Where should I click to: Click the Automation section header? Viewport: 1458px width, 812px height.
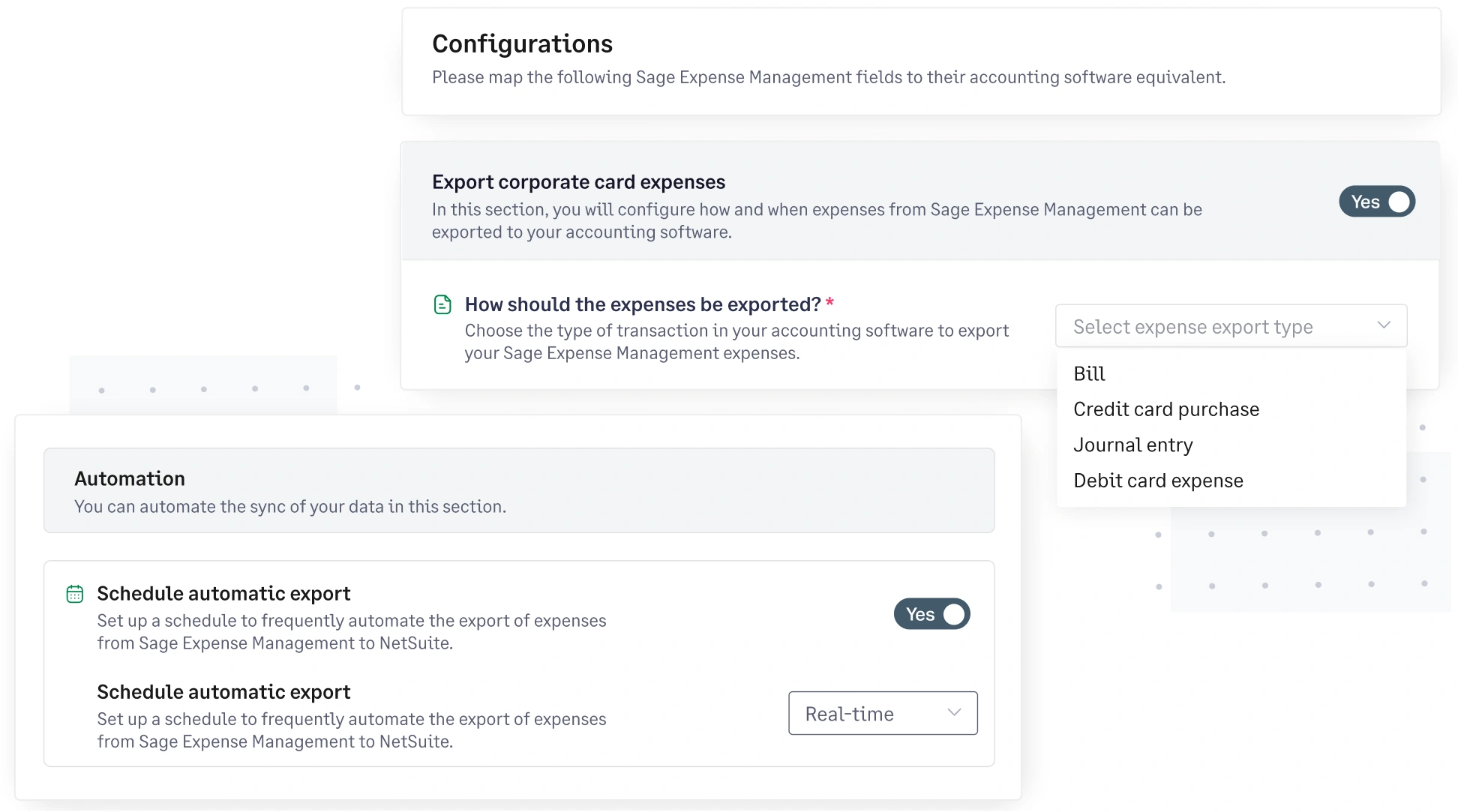click(129, 478)
